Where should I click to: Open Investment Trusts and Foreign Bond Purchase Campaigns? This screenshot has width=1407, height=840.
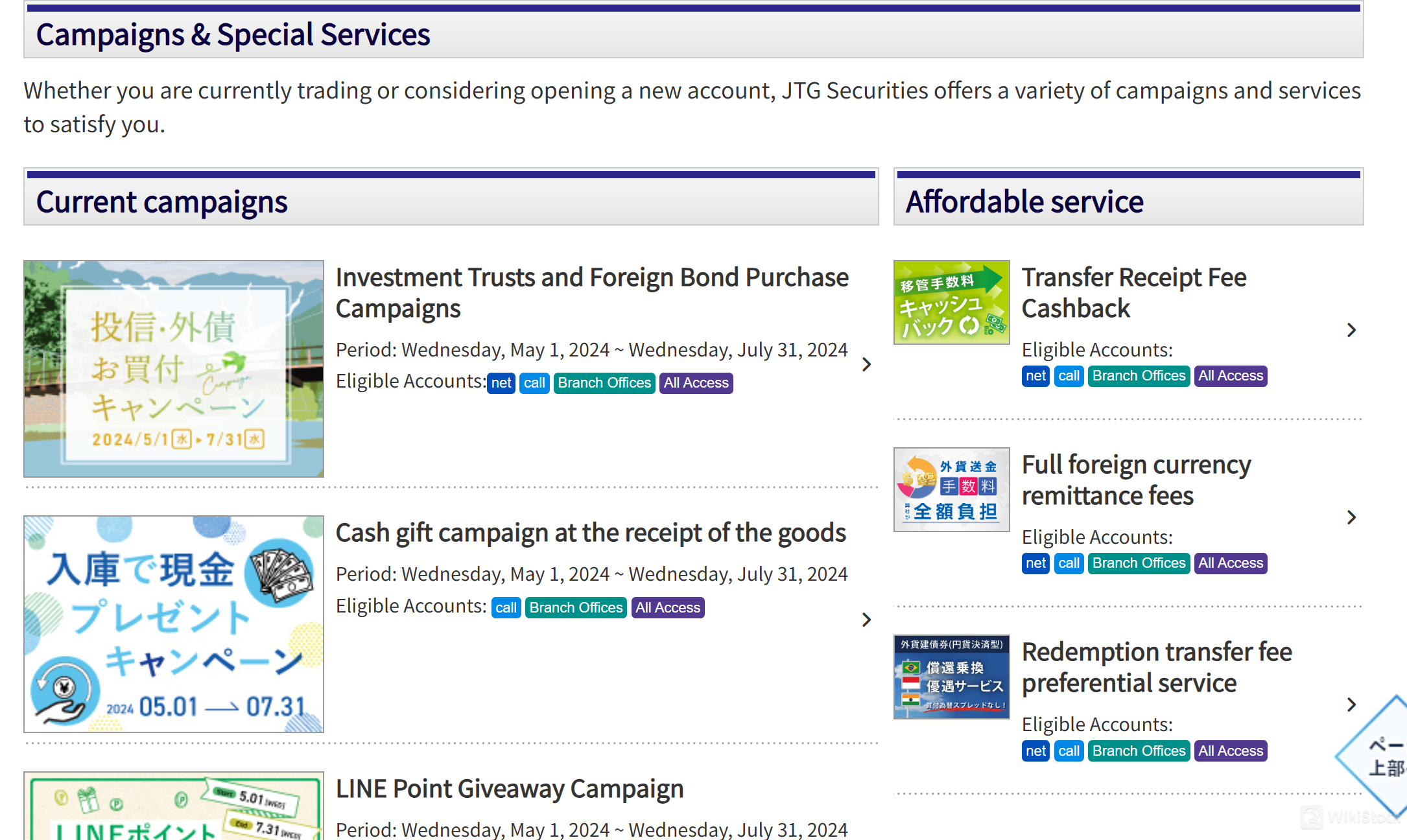pos(591,293)
